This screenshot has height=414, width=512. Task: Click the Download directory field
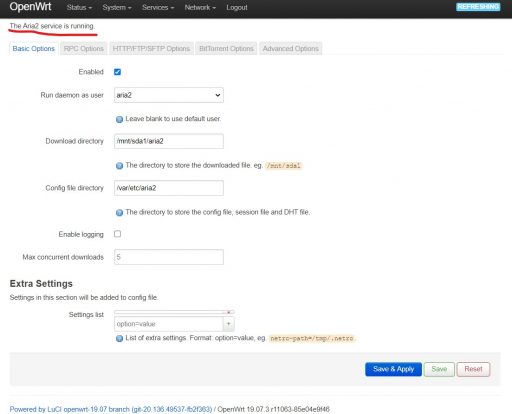tap(169, 141)
